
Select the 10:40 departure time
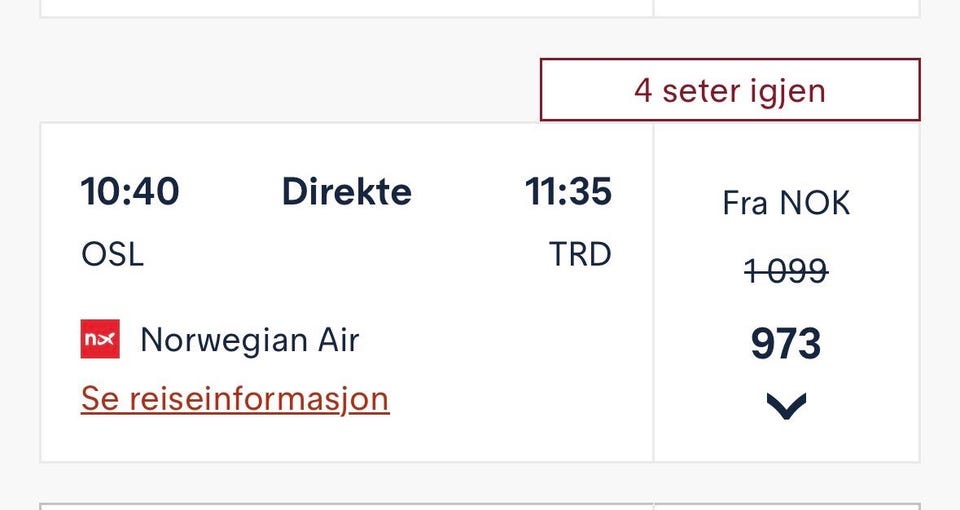(x=130, y=191)
